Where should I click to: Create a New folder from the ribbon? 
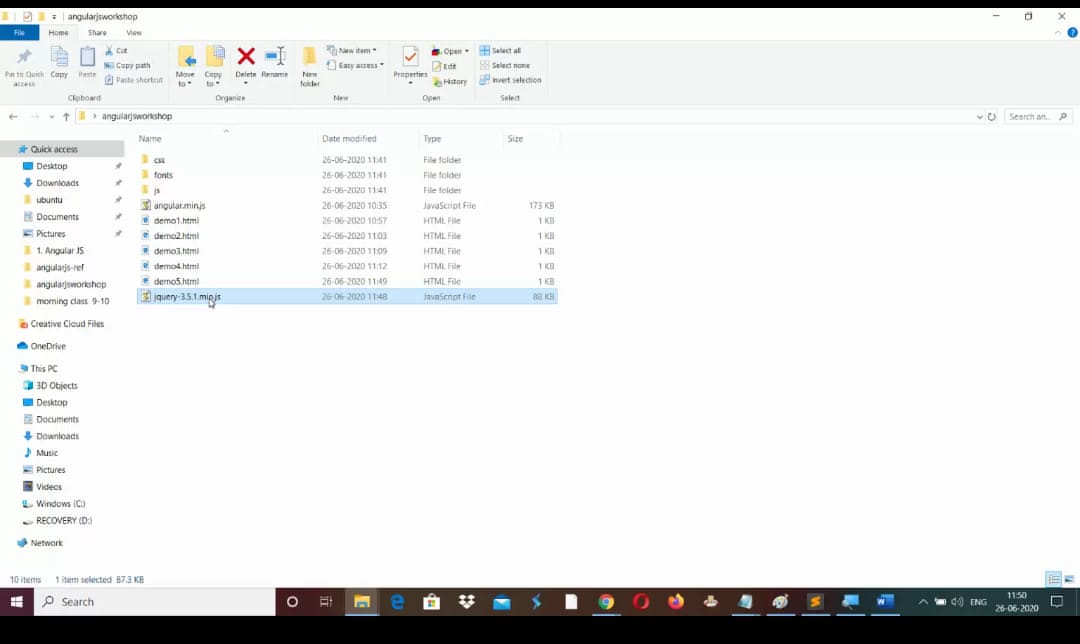click(310, 65)
